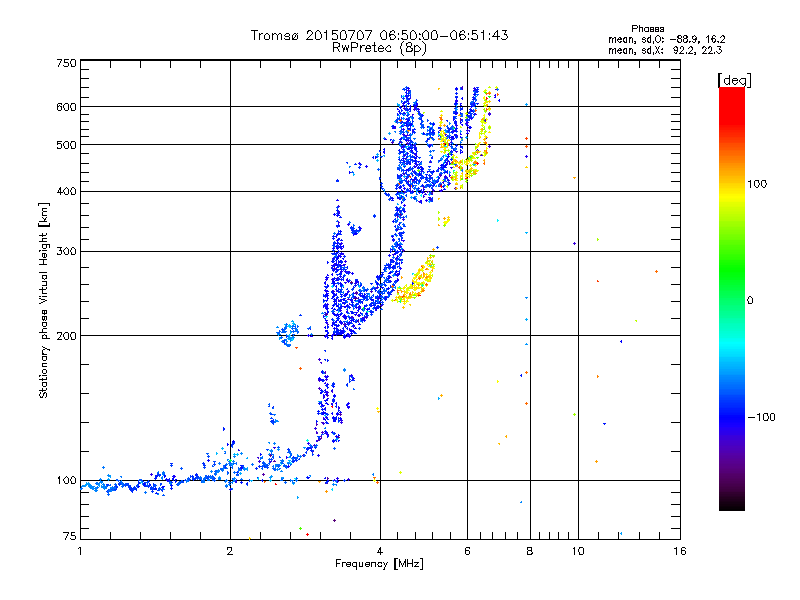The height and width of the screenshot is (600, 800).
Task: Pick the black bottom of the phase colorbar
Action: pyautogui.click(x=732, y=503)
